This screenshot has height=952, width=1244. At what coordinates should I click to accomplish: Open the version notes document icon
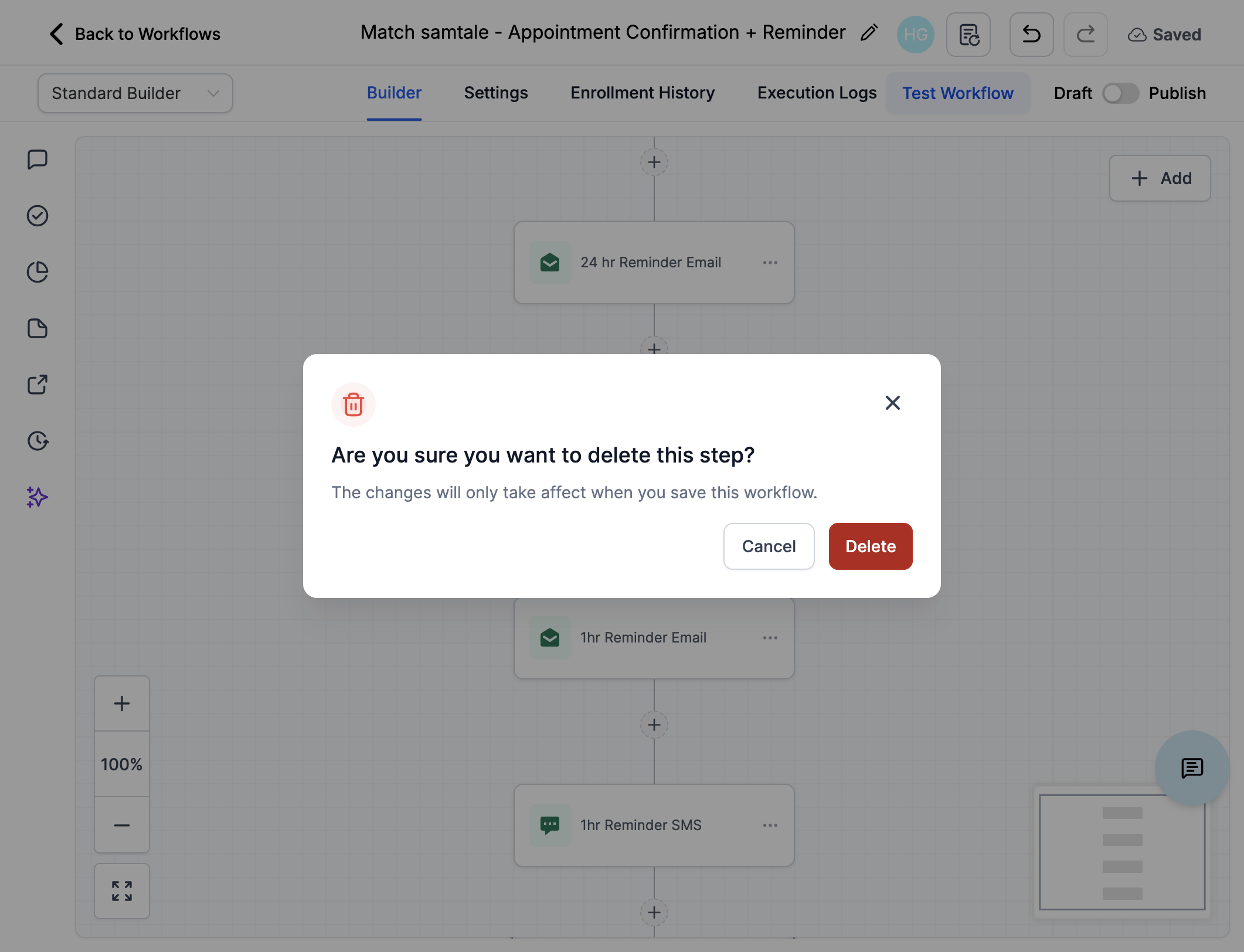point(968,35)
